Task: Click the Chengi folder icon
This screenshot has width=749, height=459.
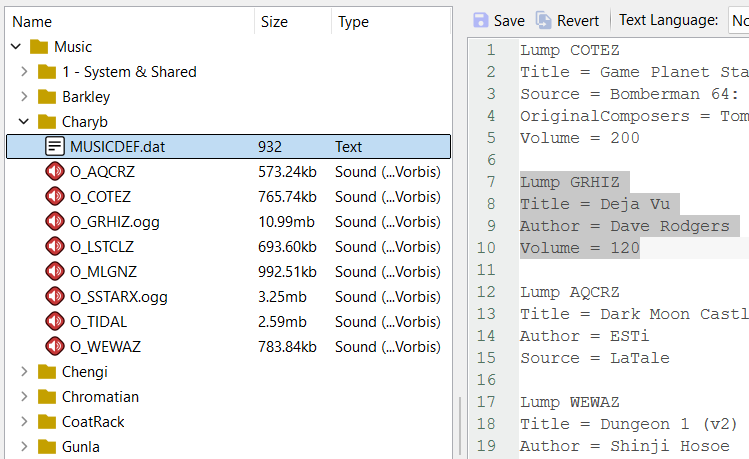Action: [x=47, y=372]
